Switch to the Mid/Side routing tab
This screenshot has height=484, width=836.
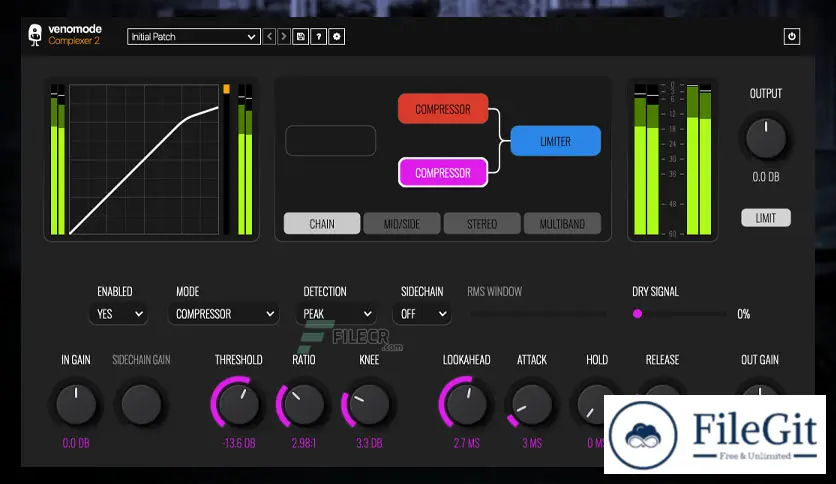point(402,224)
